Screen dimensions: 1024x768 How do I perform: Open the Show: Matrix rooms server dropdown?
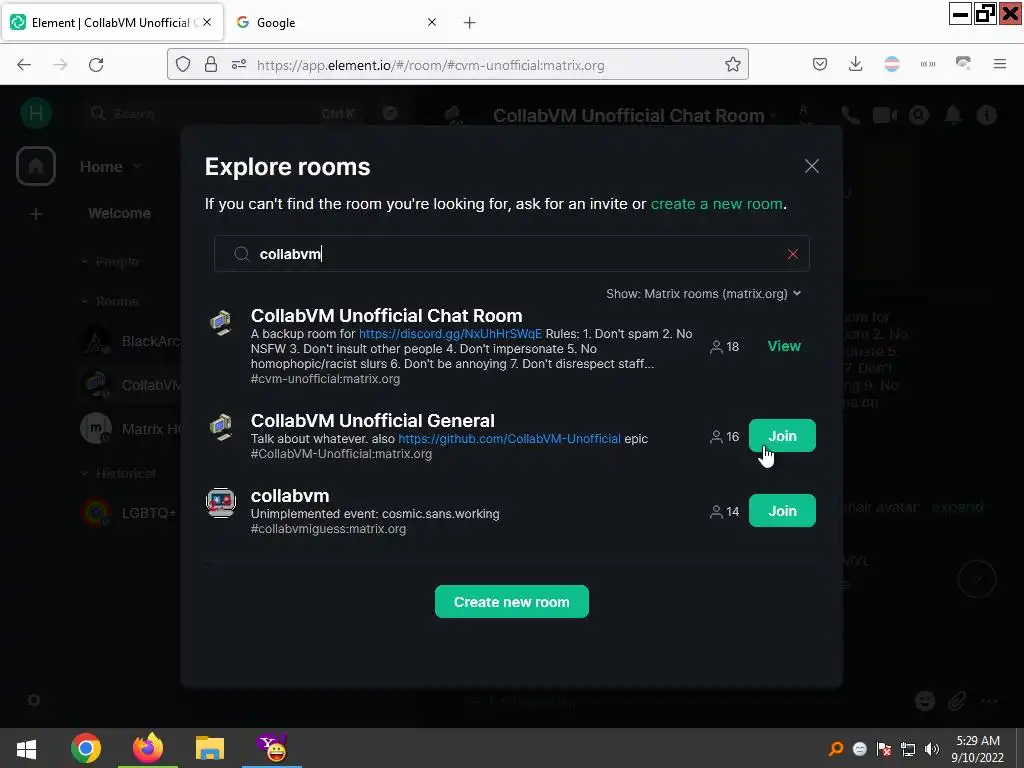coord(703,294)
